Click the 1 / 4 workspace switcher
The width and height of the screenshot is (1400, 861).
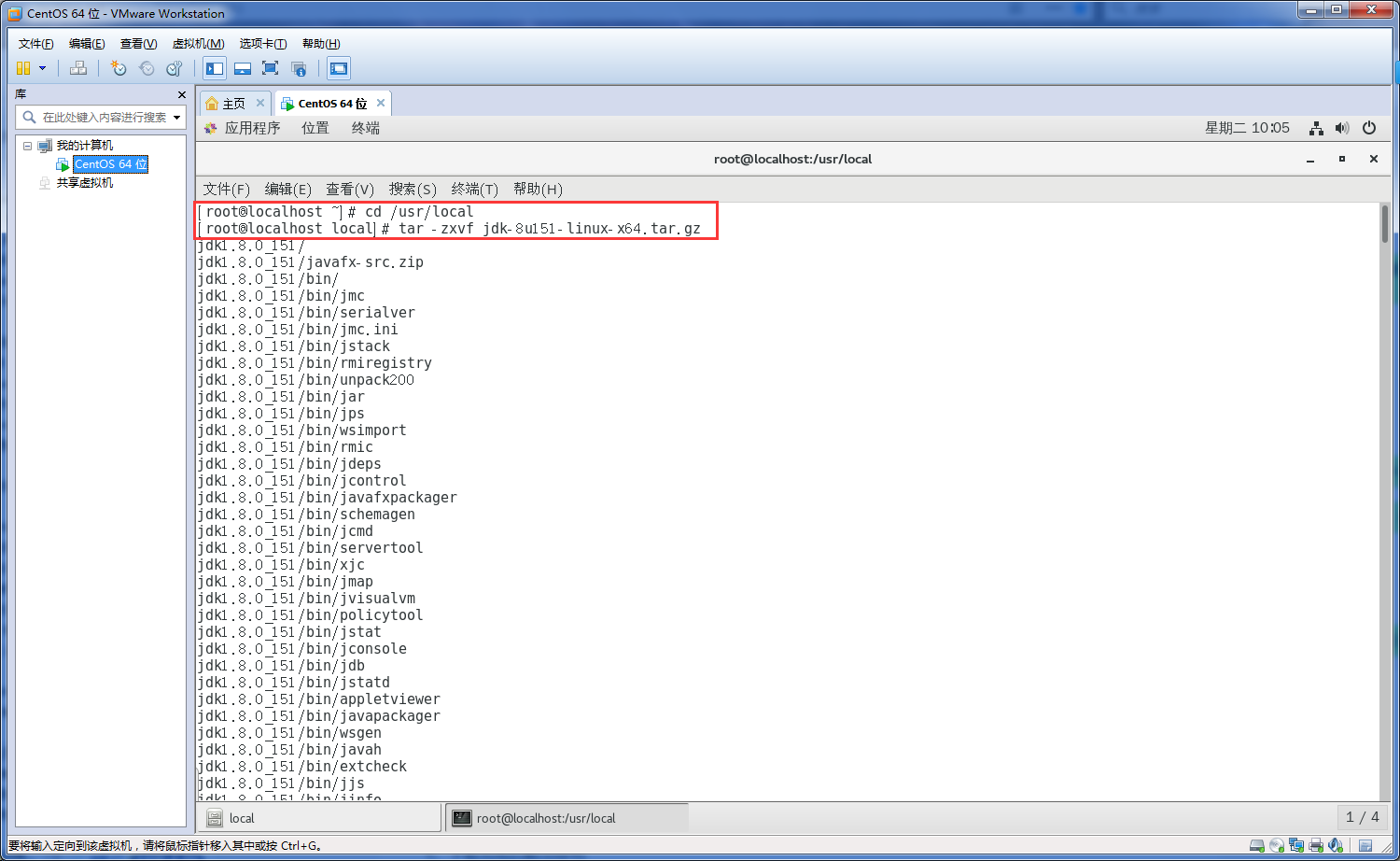point(1362,817)
